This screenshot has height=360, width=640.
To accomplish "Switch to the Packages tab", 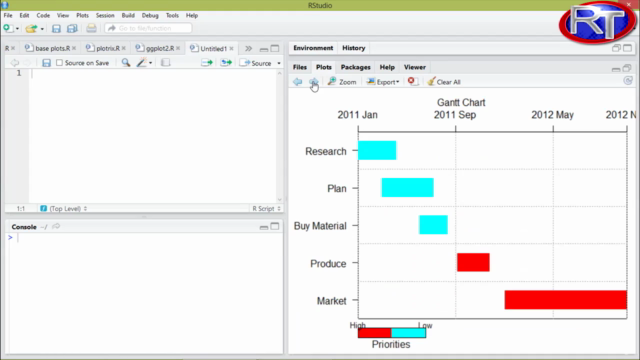I will tap(356, 67).
